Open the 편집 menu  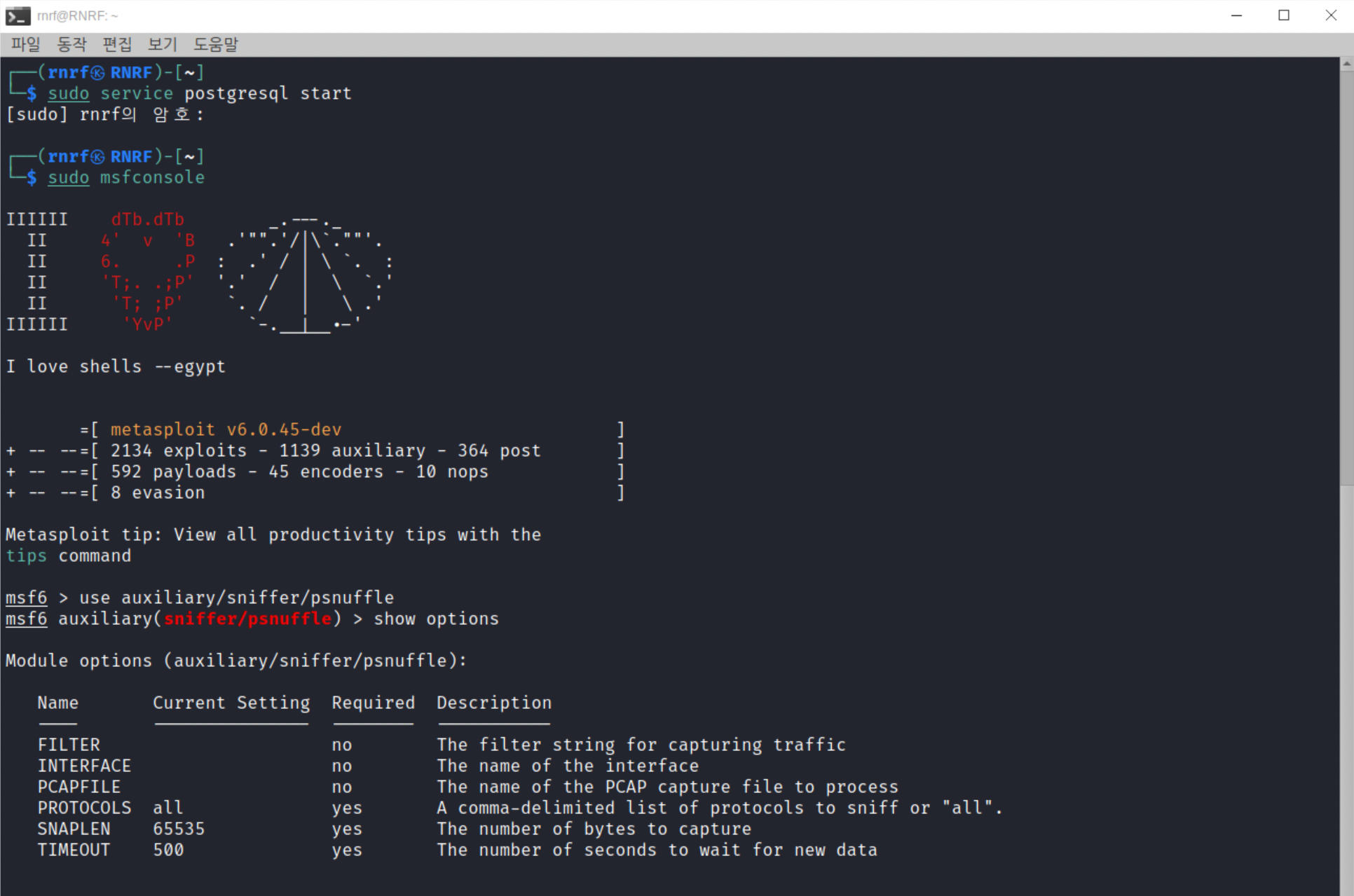pyautogui.click(x=117, y=44)
